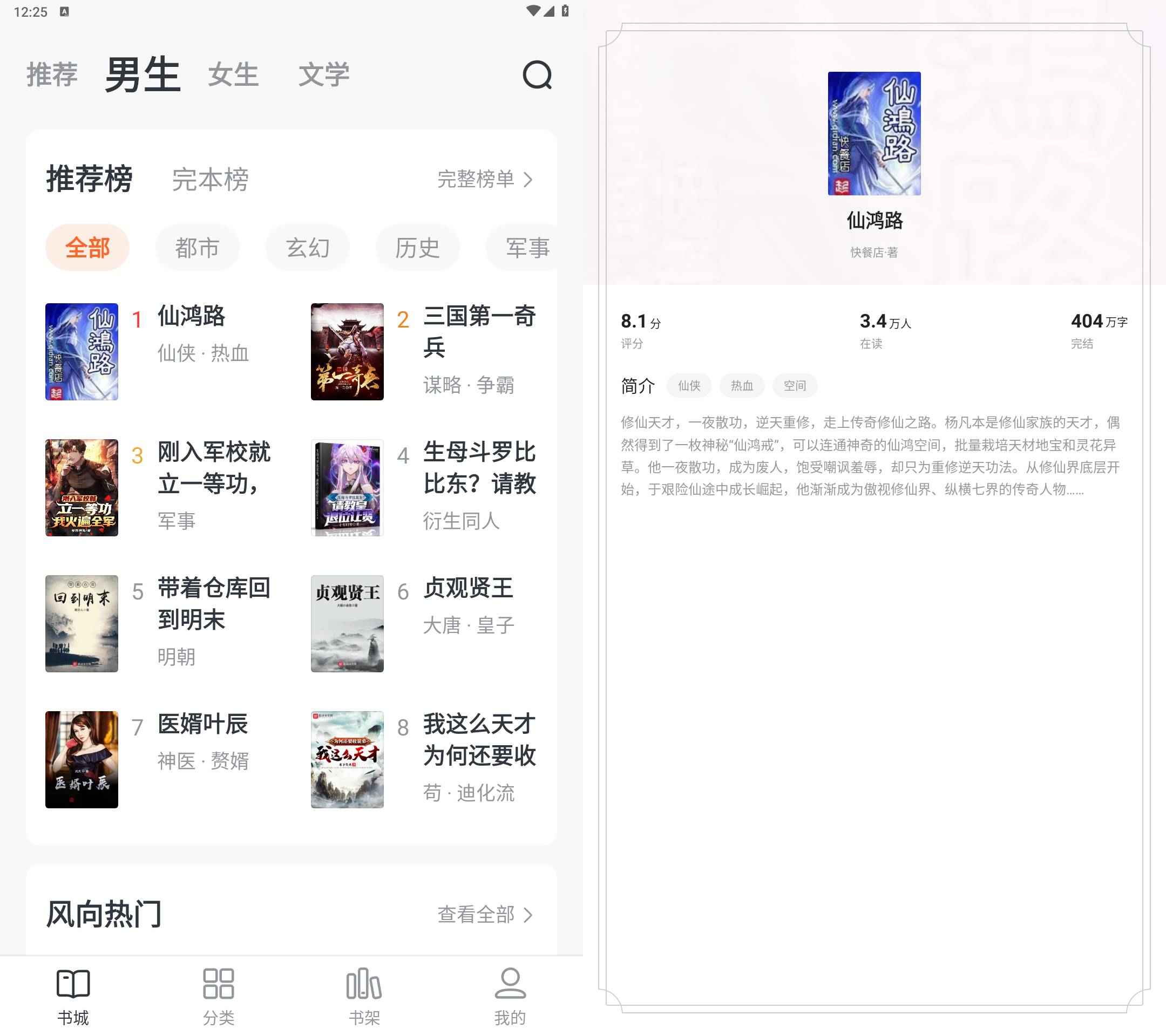Tap the 谋略 · 争霸 genre text

coord(469,385)
